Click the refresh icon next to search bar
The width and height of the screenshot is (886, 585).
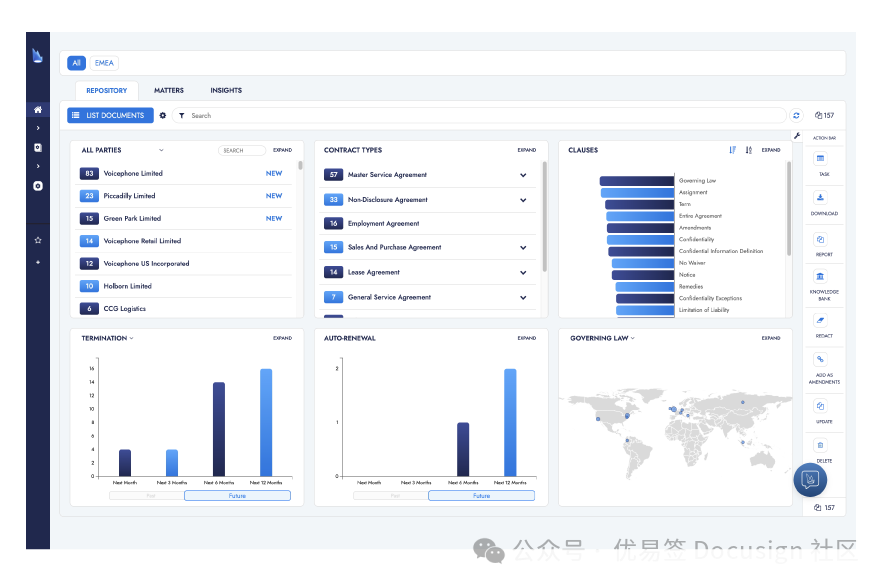pos(796,115)
